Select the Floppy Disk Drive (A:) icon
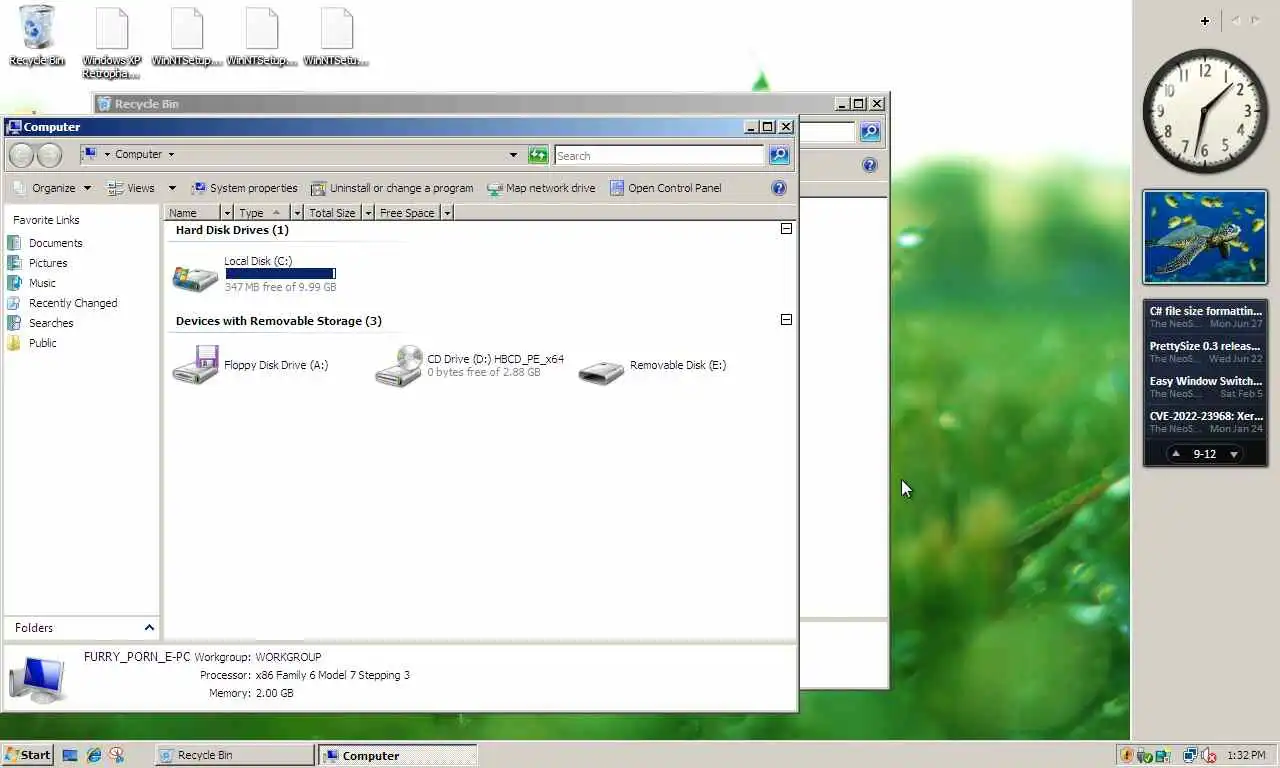Viewport: 1280px width, 768px height. coord(195,365)
